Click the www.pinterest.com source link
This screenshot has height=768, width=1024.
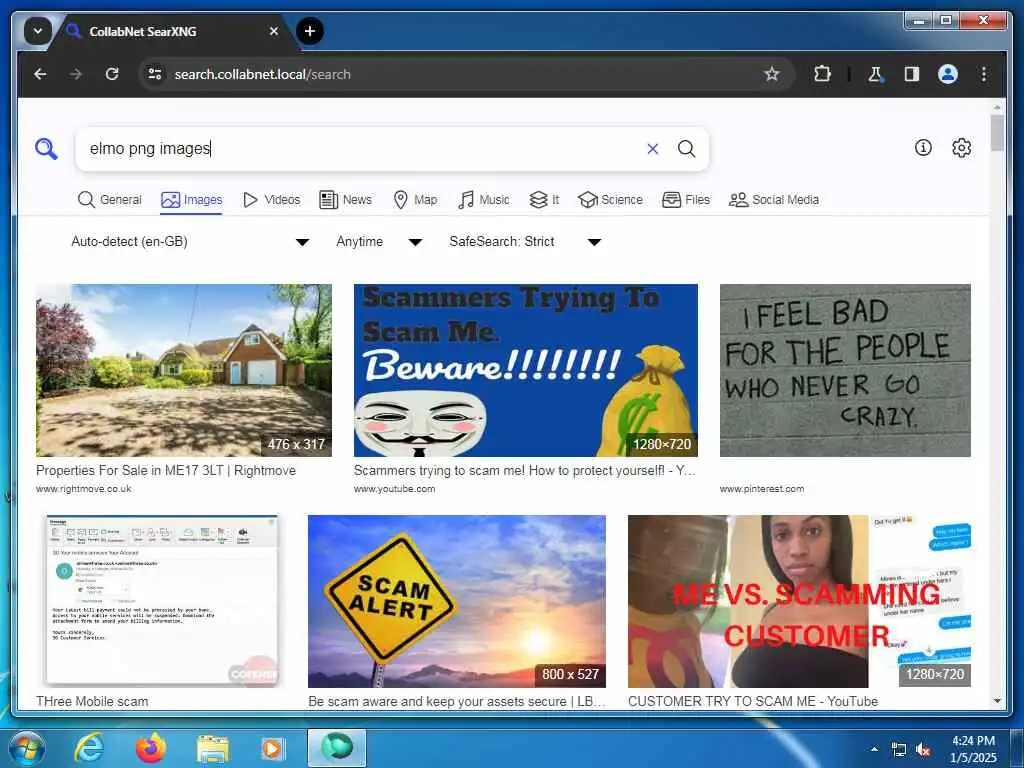762,488
